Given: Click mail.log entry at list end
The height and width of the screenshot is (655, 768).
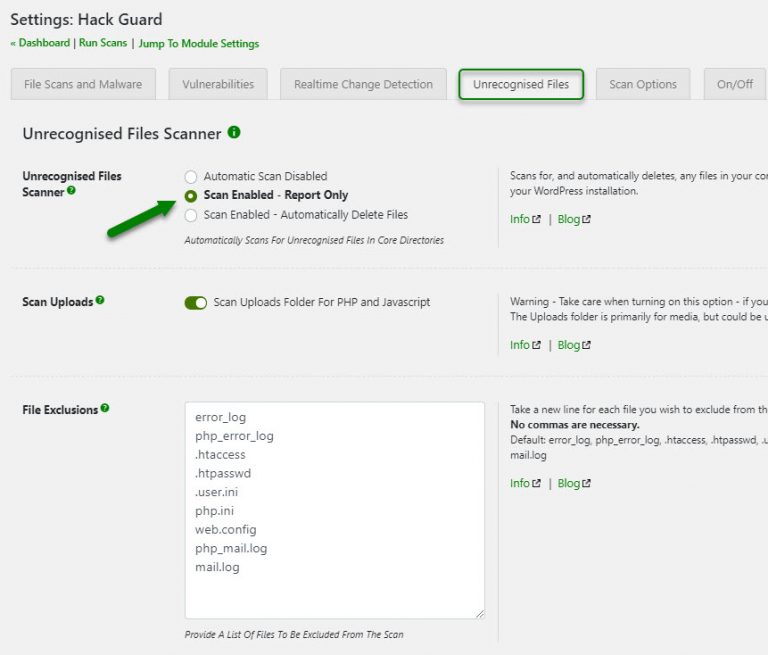Looking at the screenshot, I should (x=217, y=567).
